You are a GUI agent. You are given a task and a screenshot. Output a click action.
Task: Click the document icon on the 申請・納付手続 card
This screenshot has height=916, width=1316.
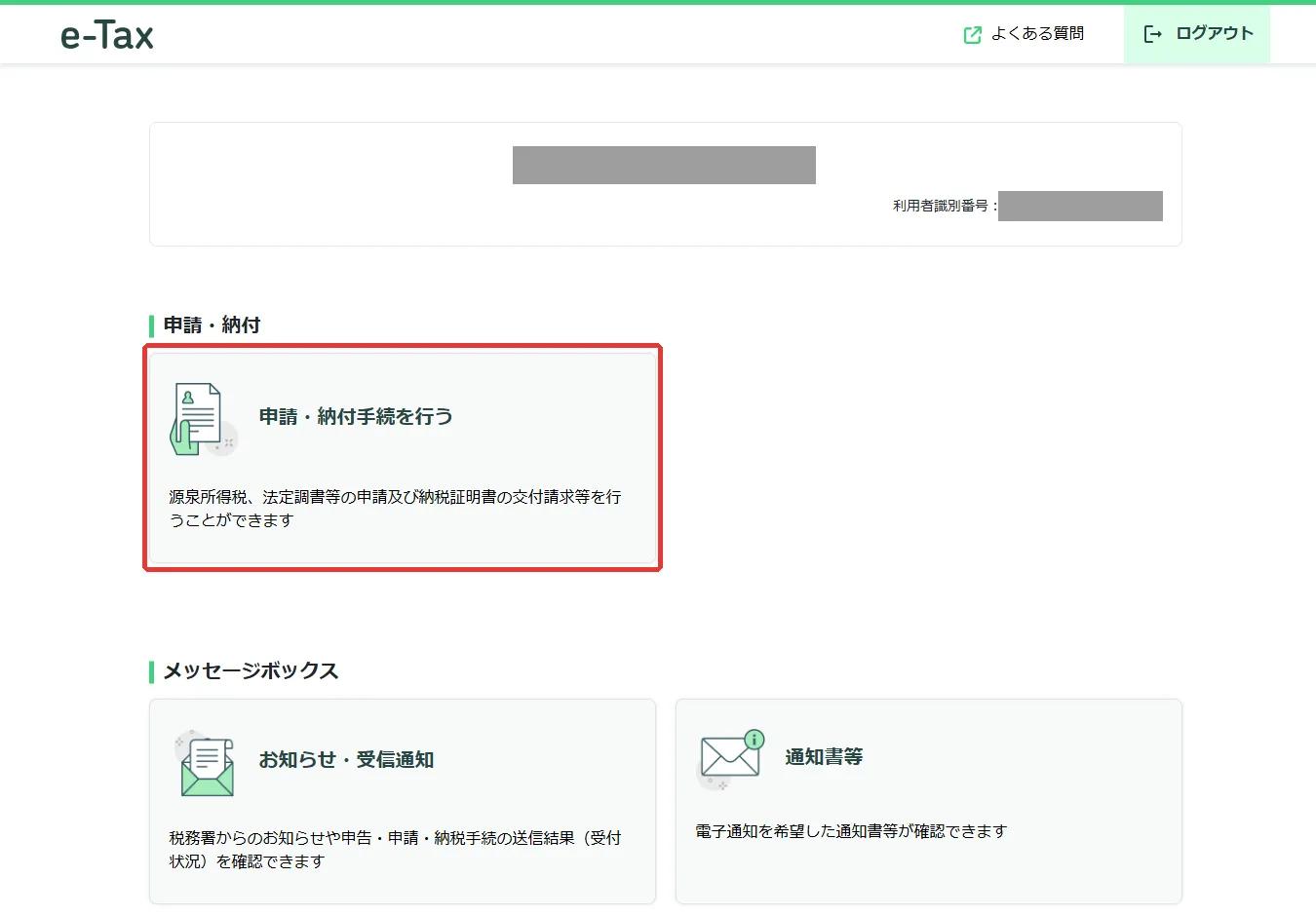(x=203, y=419)
